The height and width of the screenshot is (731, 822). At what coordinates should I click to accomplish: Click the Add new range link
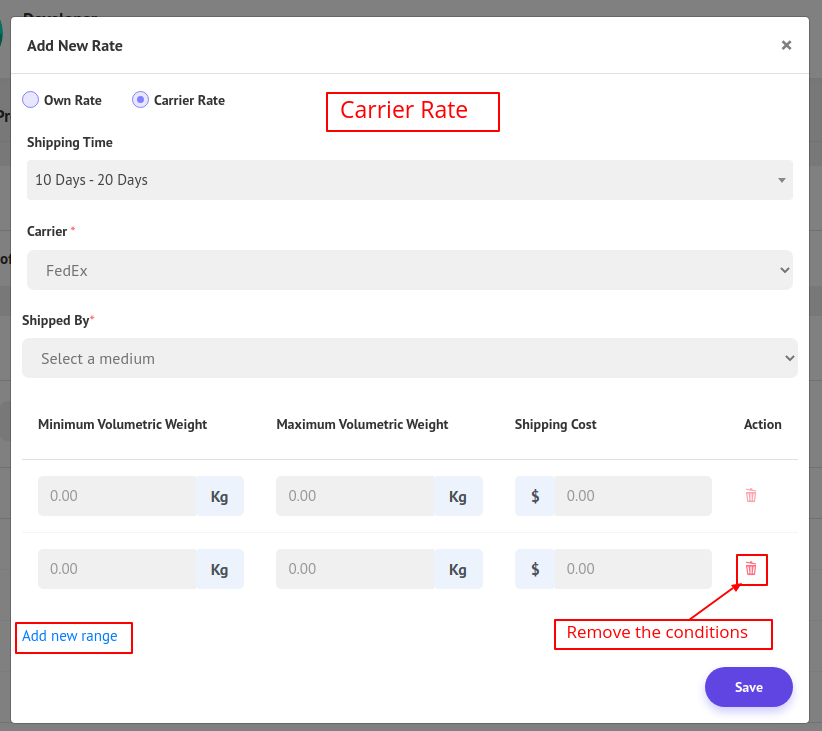(x=70, y=636)
